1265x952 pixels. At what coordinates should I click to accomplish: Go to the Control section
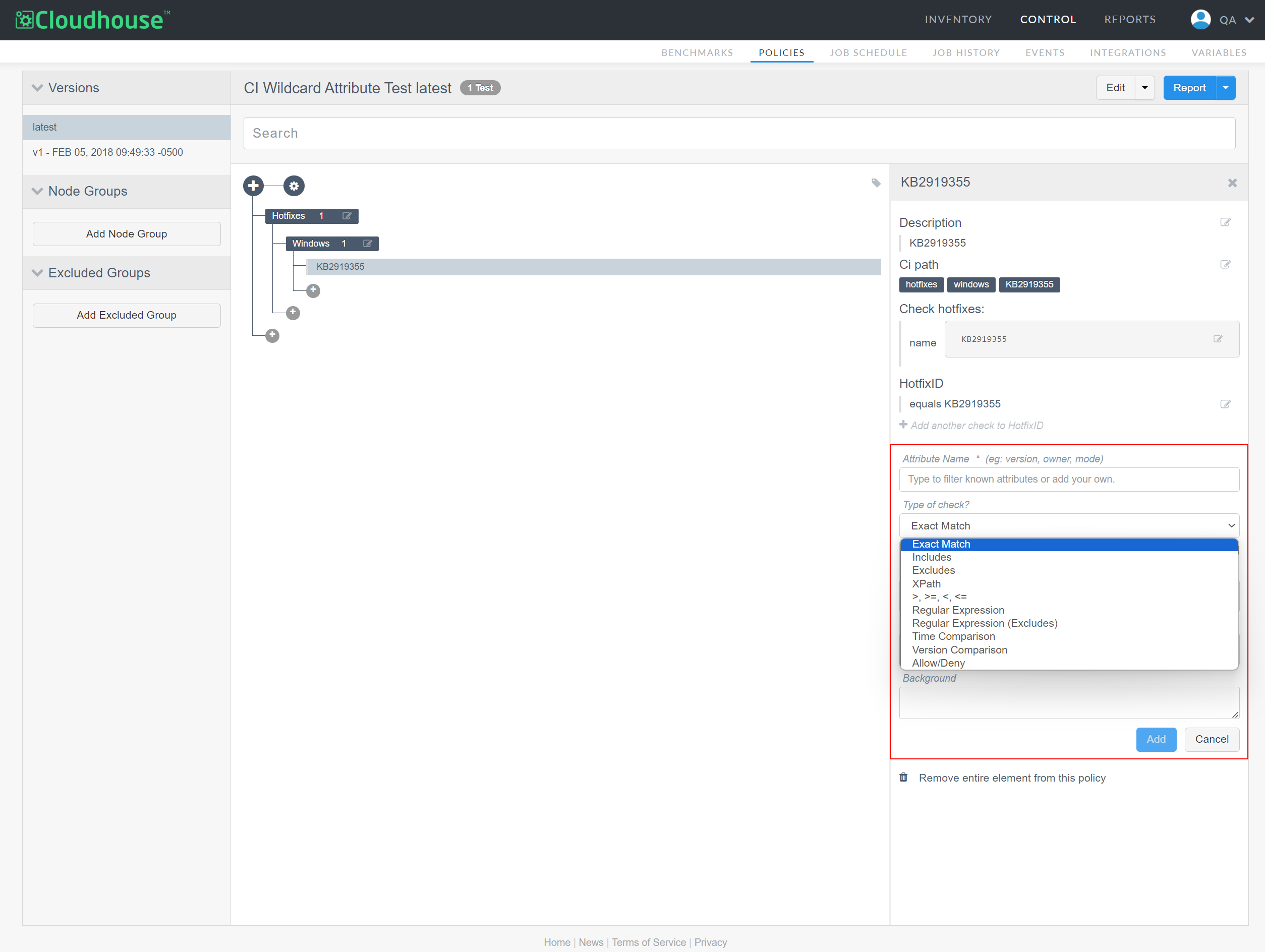pos(1048,20)
